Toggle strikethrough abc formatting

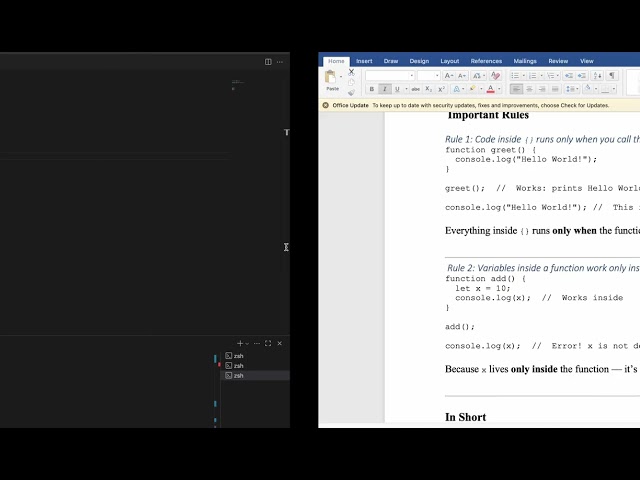pyautogui.click(x=416, y=89)
